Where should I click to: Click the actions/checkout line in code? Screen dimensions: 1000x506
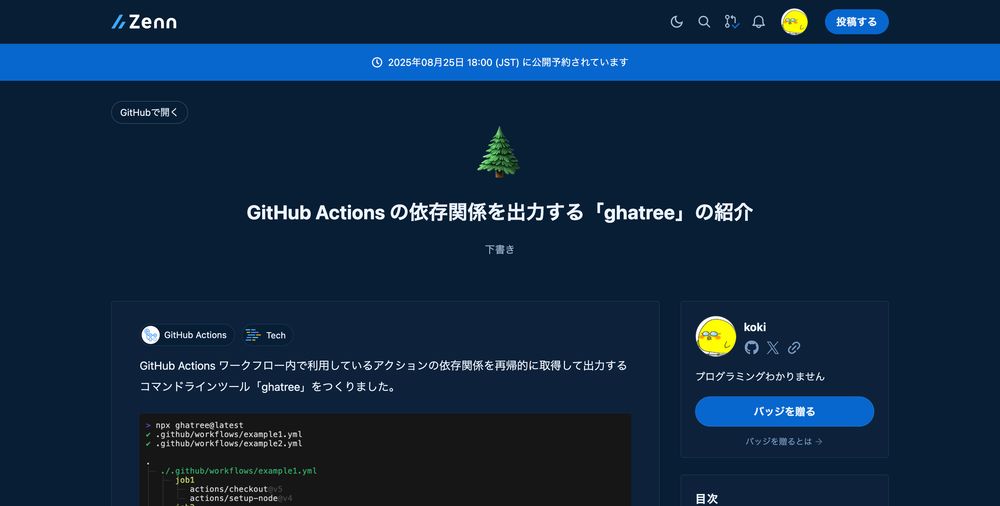point(236,489)
